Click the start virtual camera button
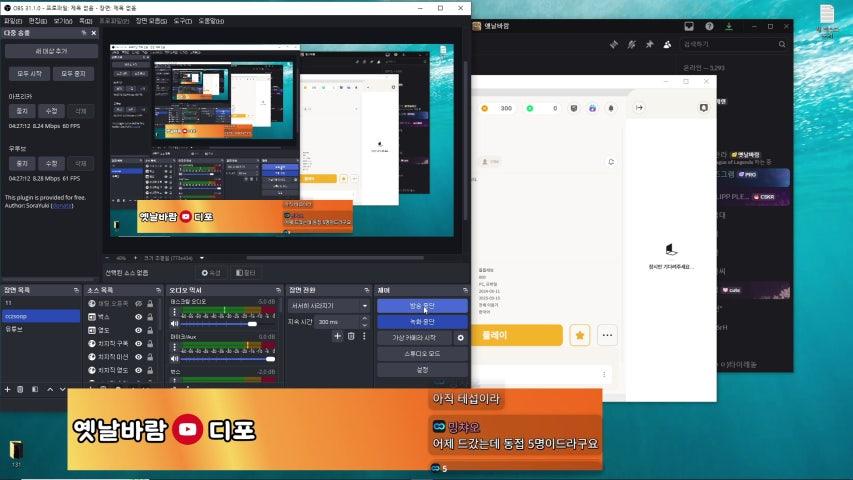The width and height of the screenshot is (853, 480). (415, 338)
